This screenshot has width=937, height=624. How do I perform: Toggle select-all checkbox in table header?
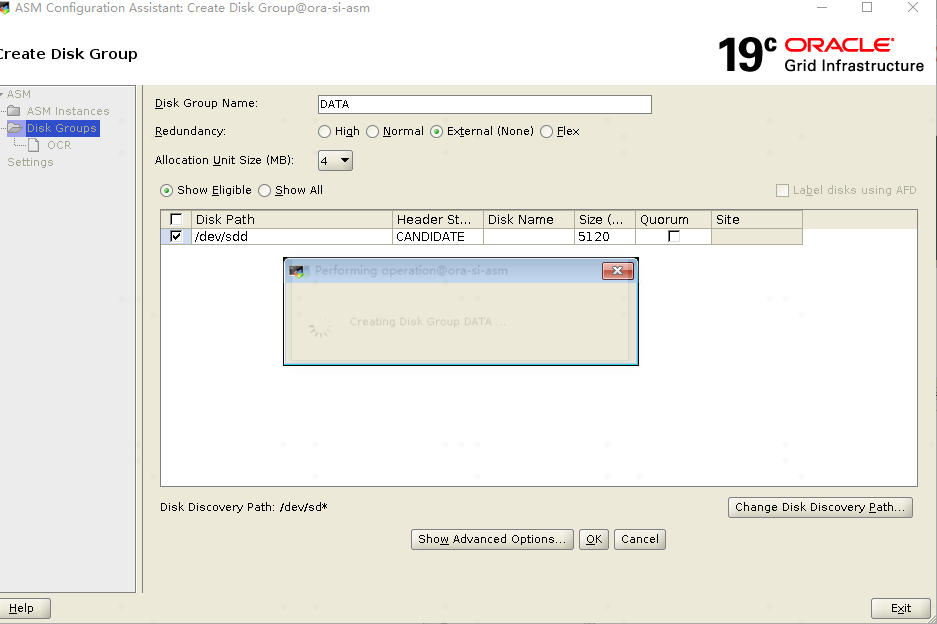(x=176, y=219)
